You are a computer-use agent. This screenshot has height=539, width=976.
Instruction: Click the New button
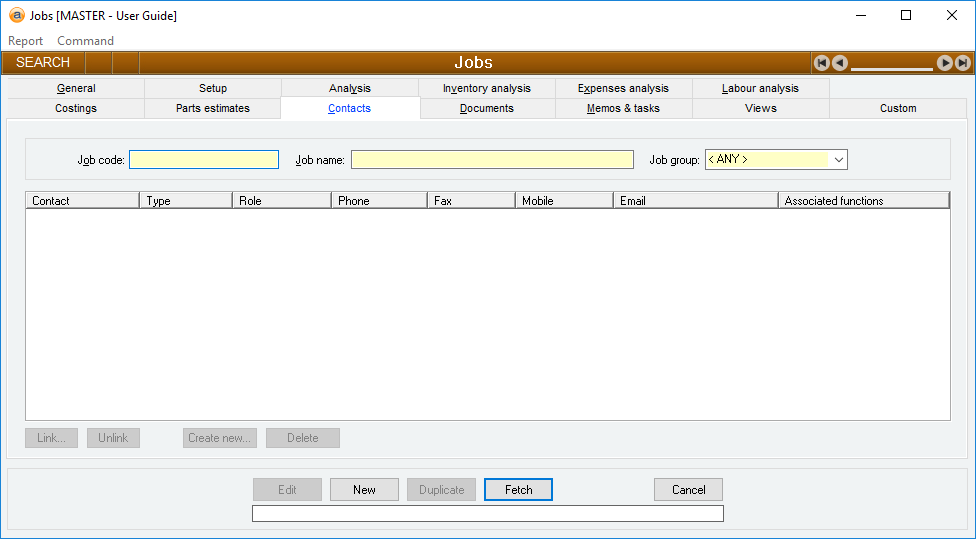364,490
